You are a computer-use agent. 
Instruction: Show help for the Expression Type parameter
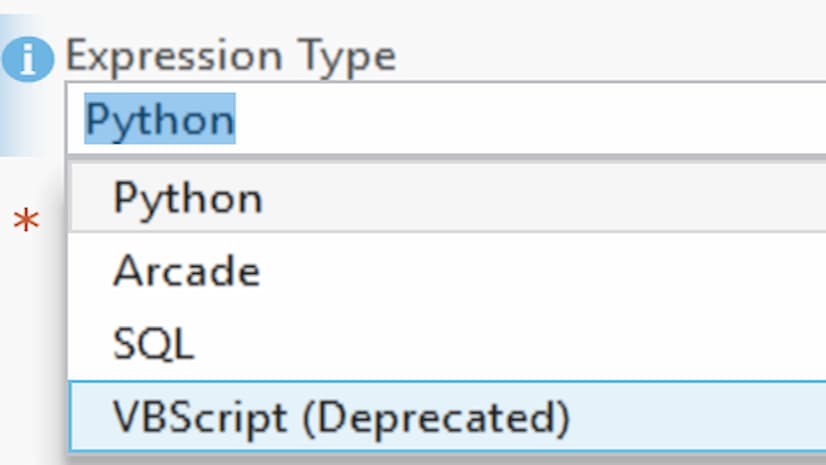[27, 59]
